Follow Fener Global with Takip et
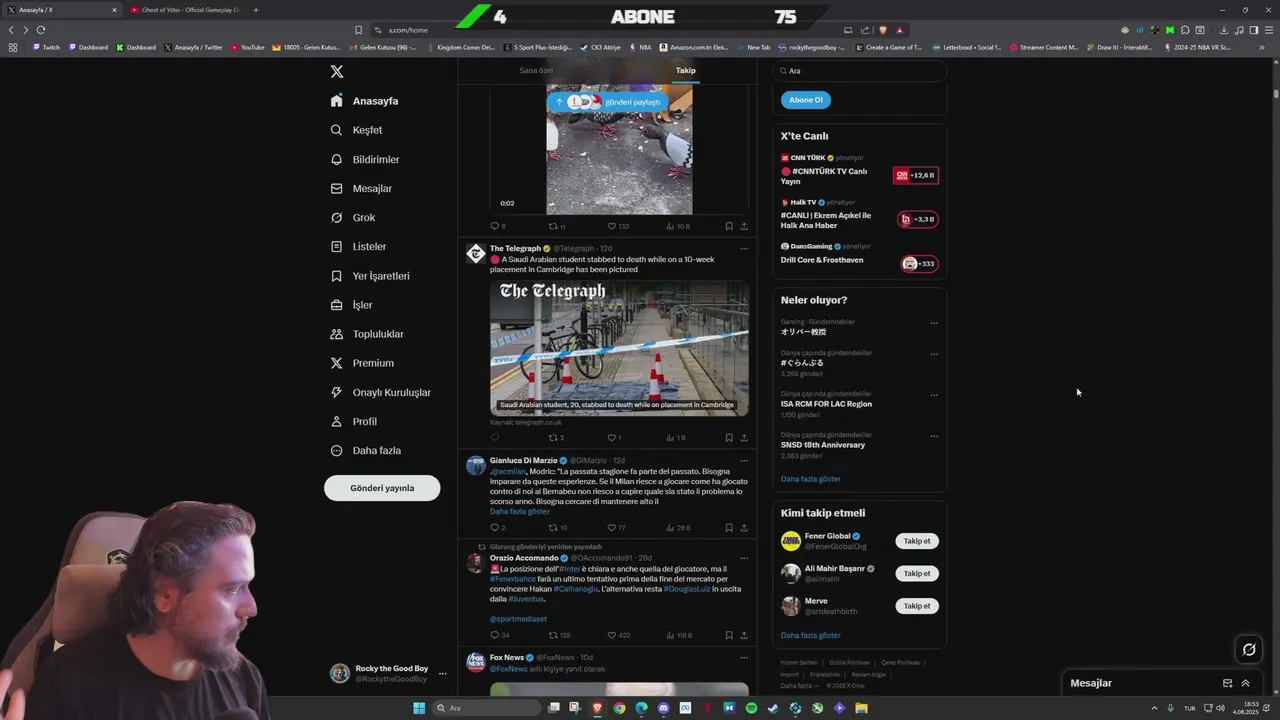 [916, 541]
